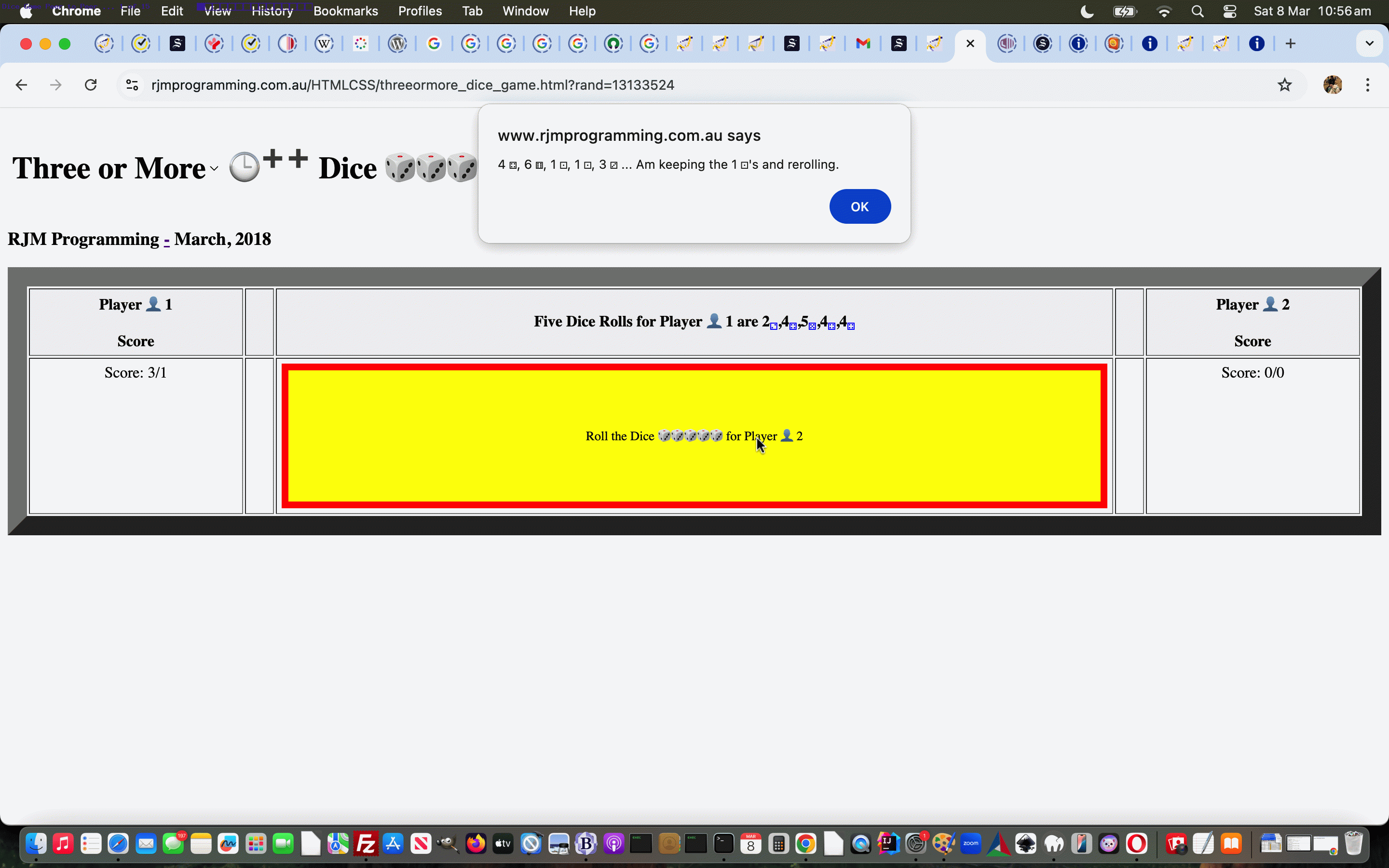Open the File menu
This screenshot has width=1389, height=868.
[130, 11]
